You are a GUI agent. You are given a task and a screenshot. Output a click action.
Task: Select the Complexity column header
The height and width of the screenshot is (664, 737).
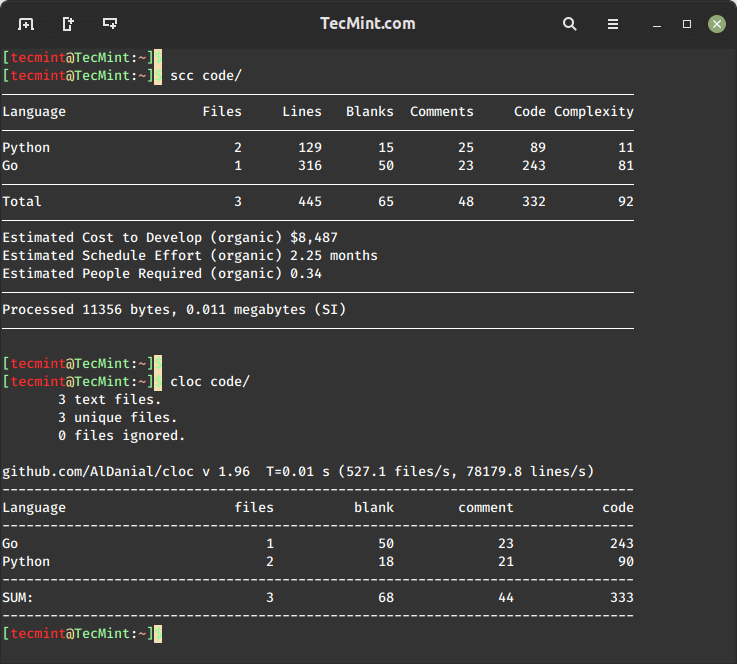[594, 111]
